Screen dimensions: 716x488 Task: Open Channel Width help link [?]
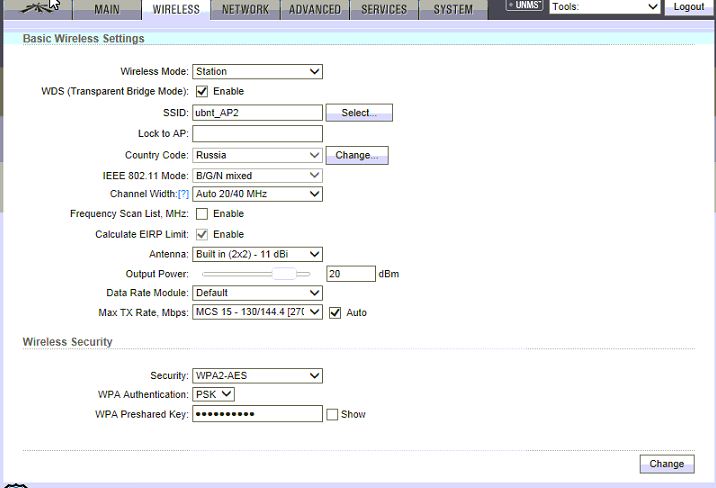pos(183,194)
